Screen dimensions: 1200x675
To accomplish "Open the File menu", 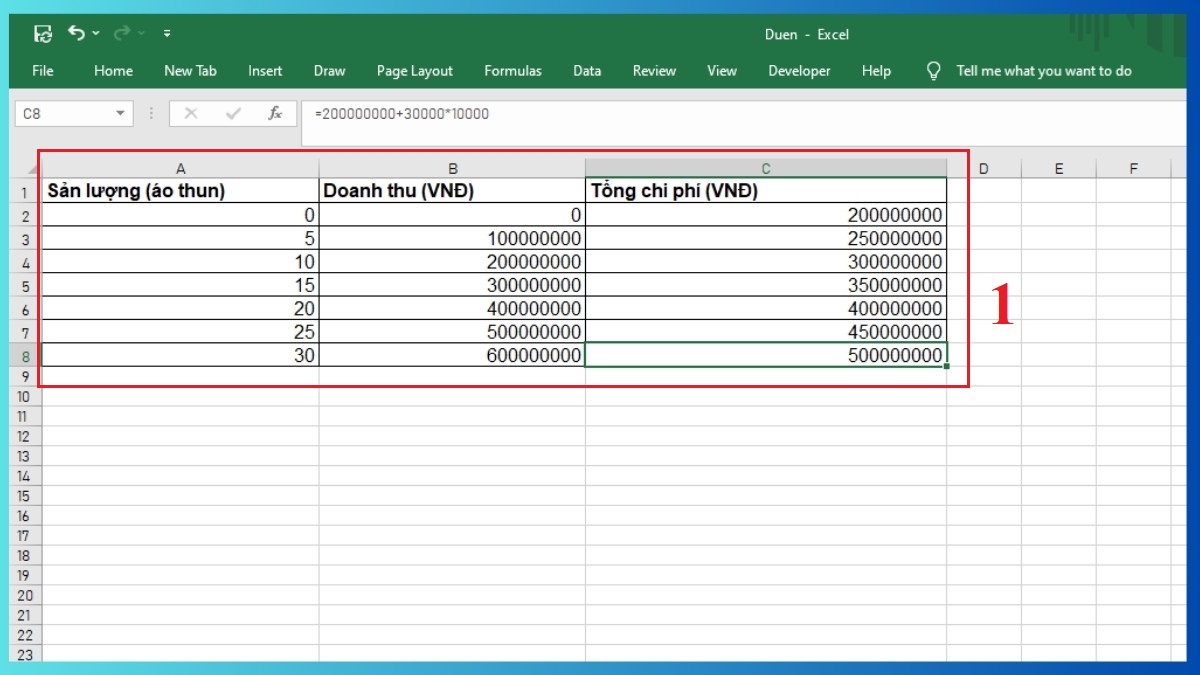I will [43, 71].
